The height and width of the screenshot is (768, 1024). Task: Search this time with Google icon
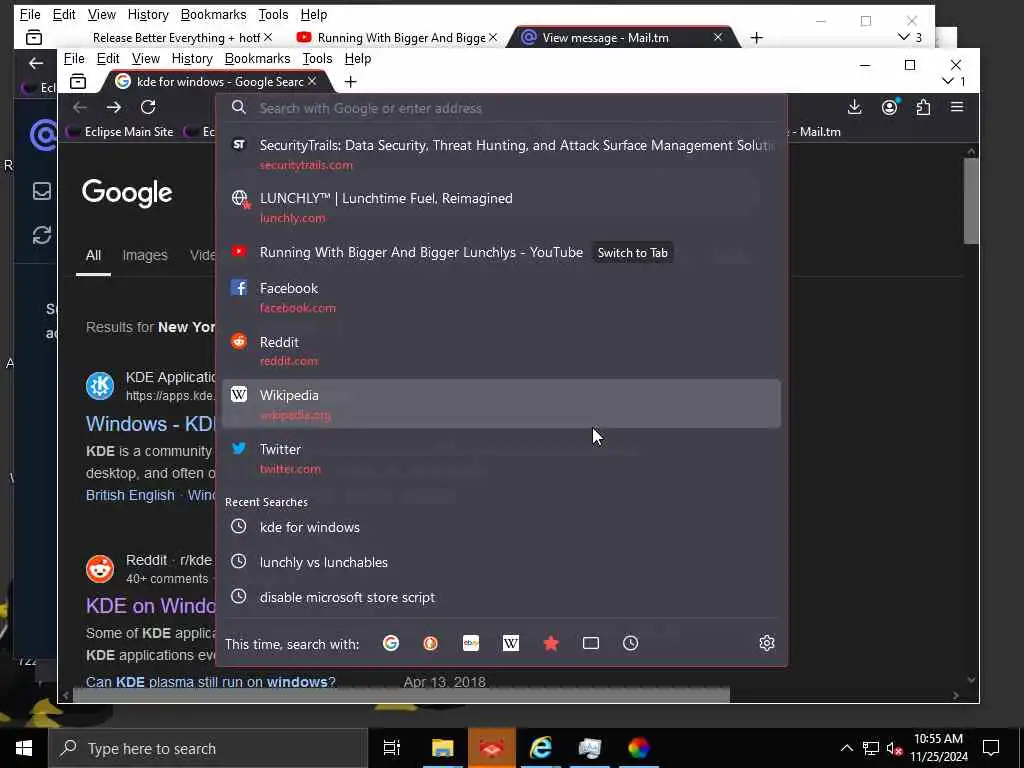pos(391,643)
